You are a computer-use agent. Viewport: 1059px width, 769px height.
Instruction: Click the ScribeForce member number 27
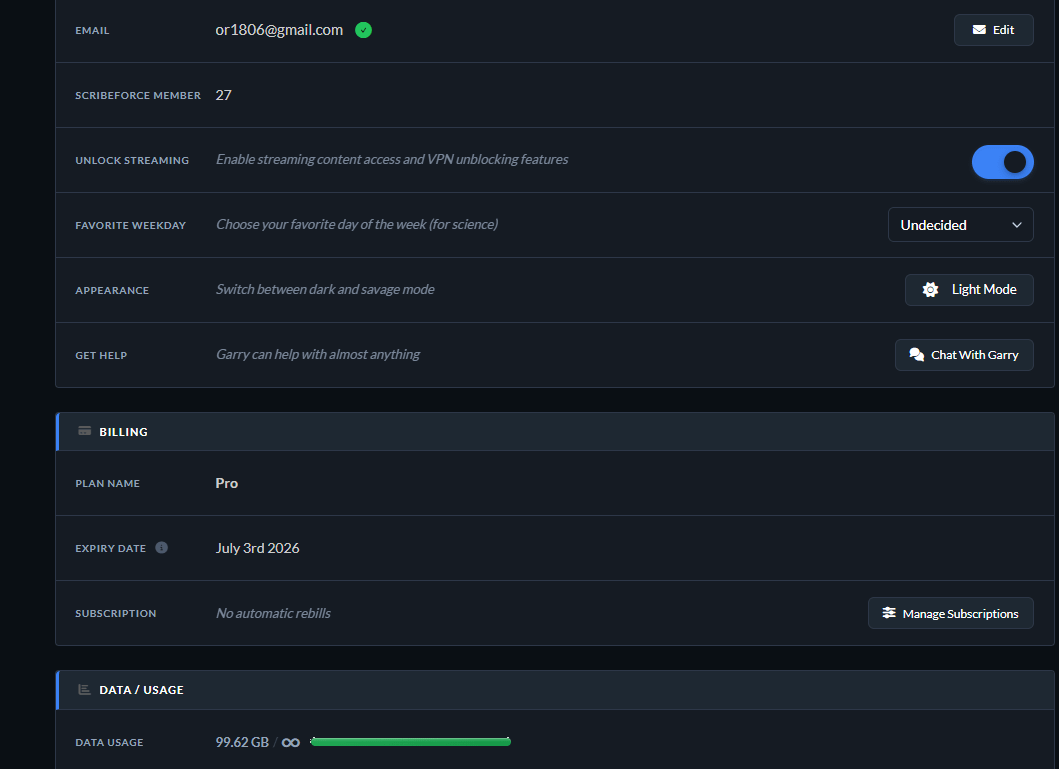pos(224,95)
